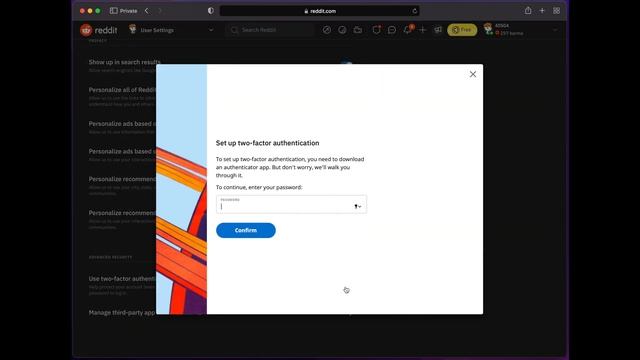Image resolution: width=640 pixels, height=360 pixels.
Task: Toggle Safari sidebar panel
Action: coord(114,11)
